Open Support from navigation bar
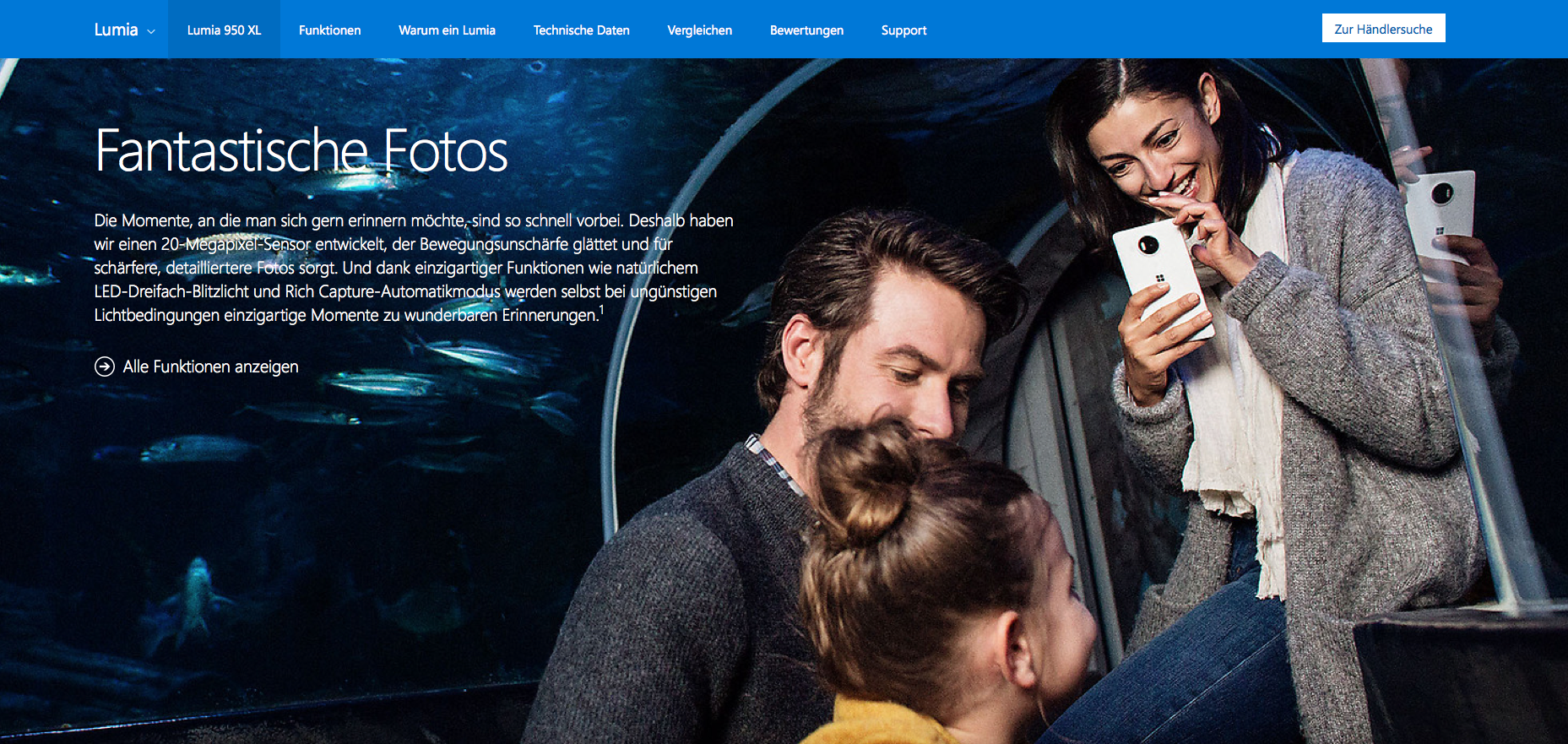 pos(903,30)
